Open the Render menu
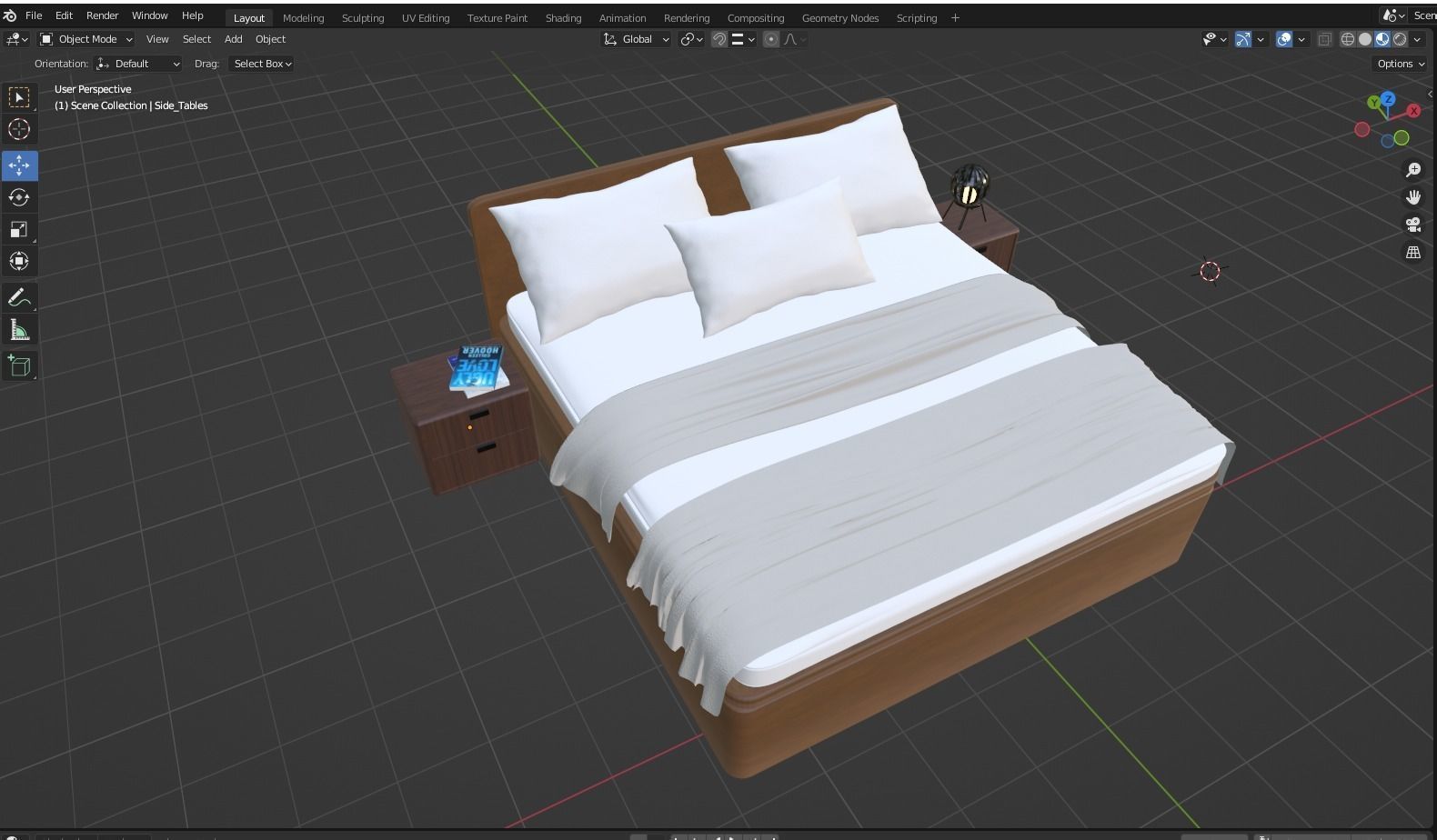 (102, 15)
